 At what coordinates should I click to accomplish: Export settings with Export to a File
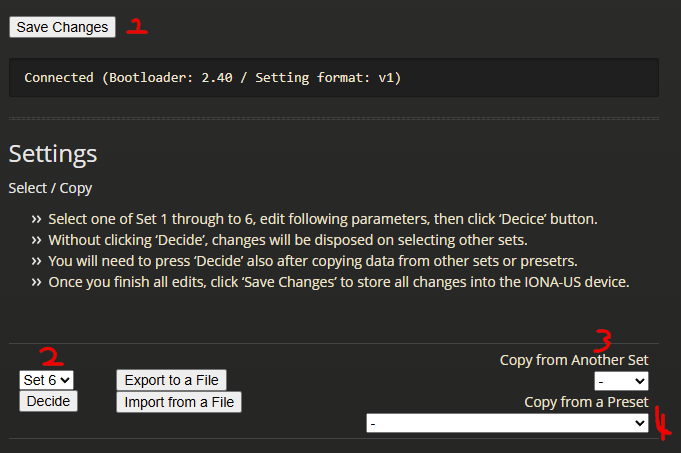pyautogui.click(x=172, y=380)
